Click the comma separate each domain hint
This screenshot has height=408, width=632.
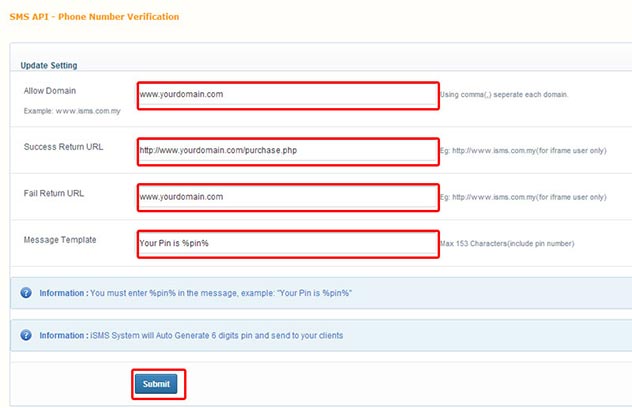tap(505, 95)
